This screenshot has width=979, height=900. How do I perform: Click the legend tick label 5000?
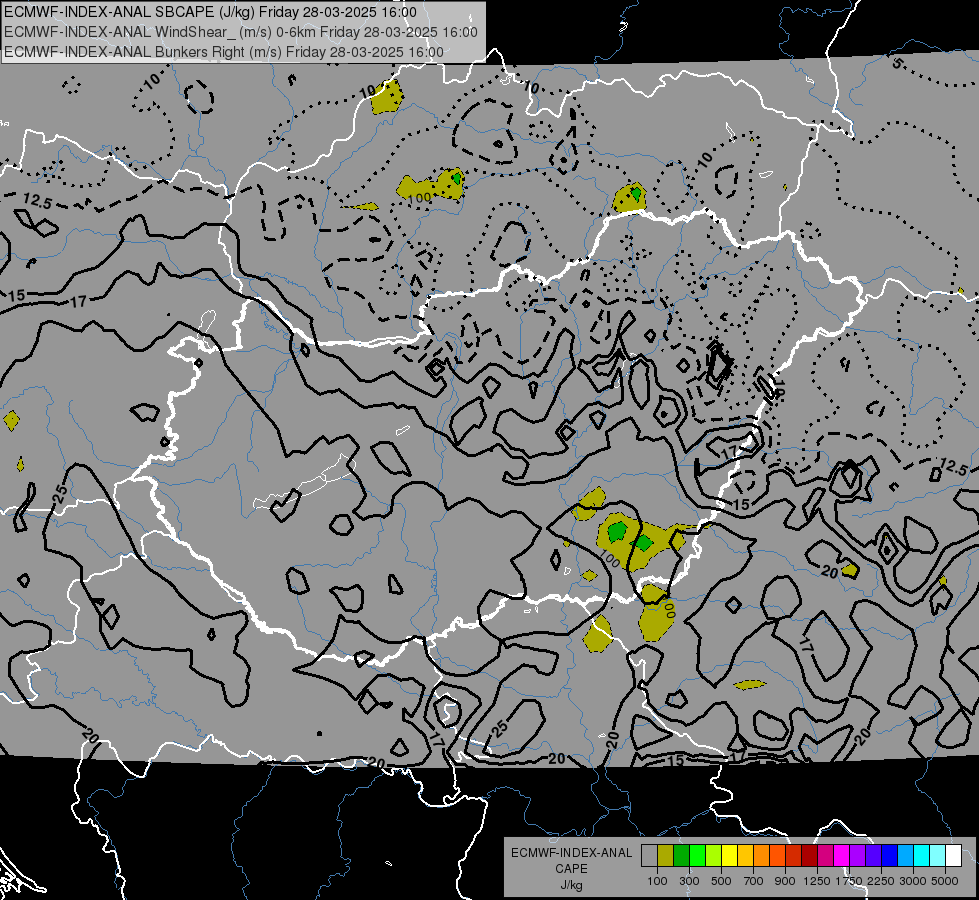945,881
